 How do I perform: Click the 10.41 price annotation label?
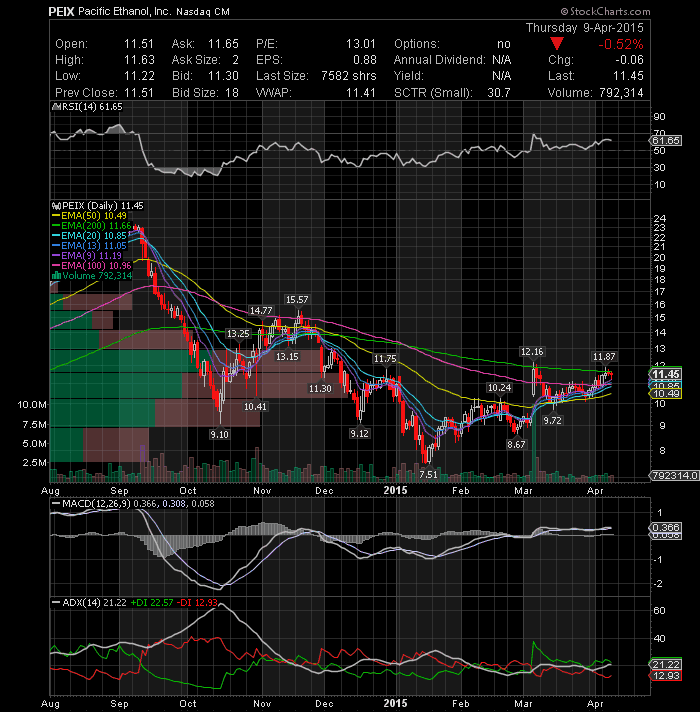pos(255,406)
